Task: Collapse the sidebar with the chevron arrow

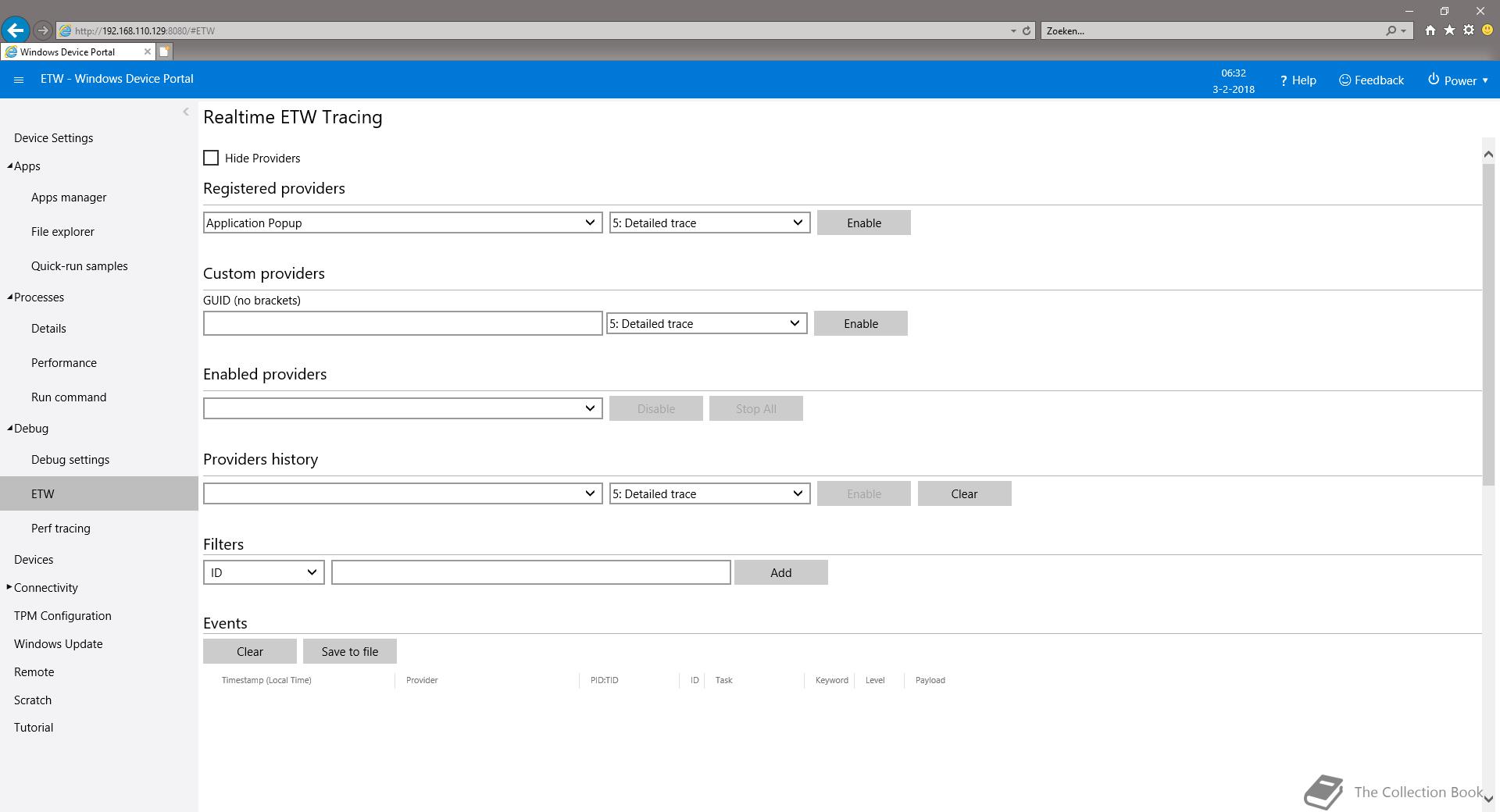Action: click(x=185, y=112)
